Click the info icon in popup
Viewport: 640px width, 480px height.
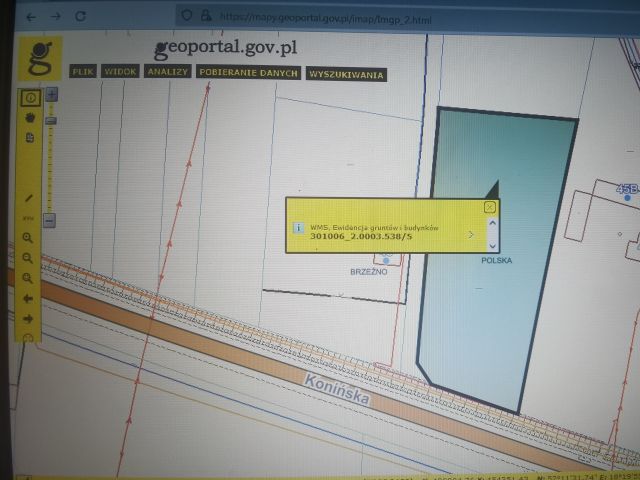tap(298, 228)
